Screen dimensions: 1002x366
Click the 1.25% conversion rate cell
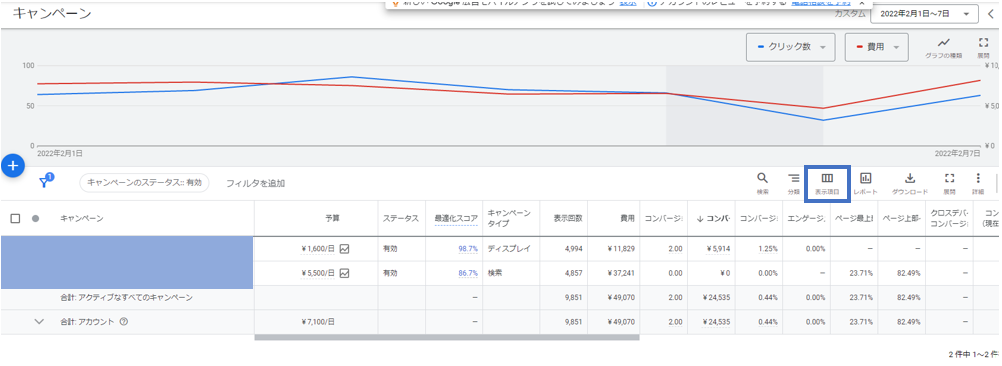[x=767, y=248]
